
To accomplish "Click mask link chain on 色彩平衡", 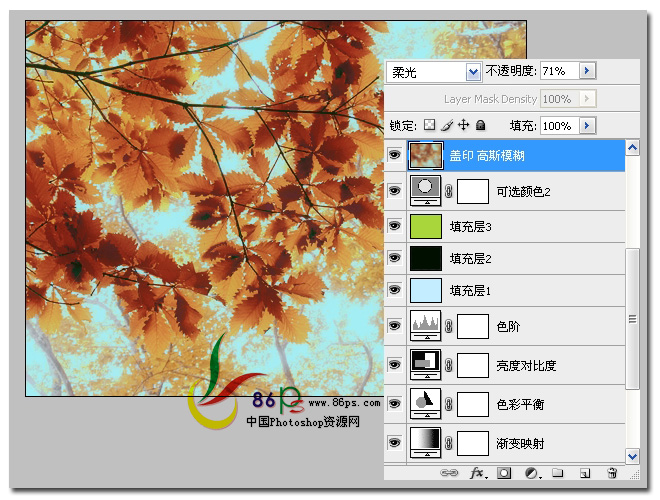I will point(449,404).
